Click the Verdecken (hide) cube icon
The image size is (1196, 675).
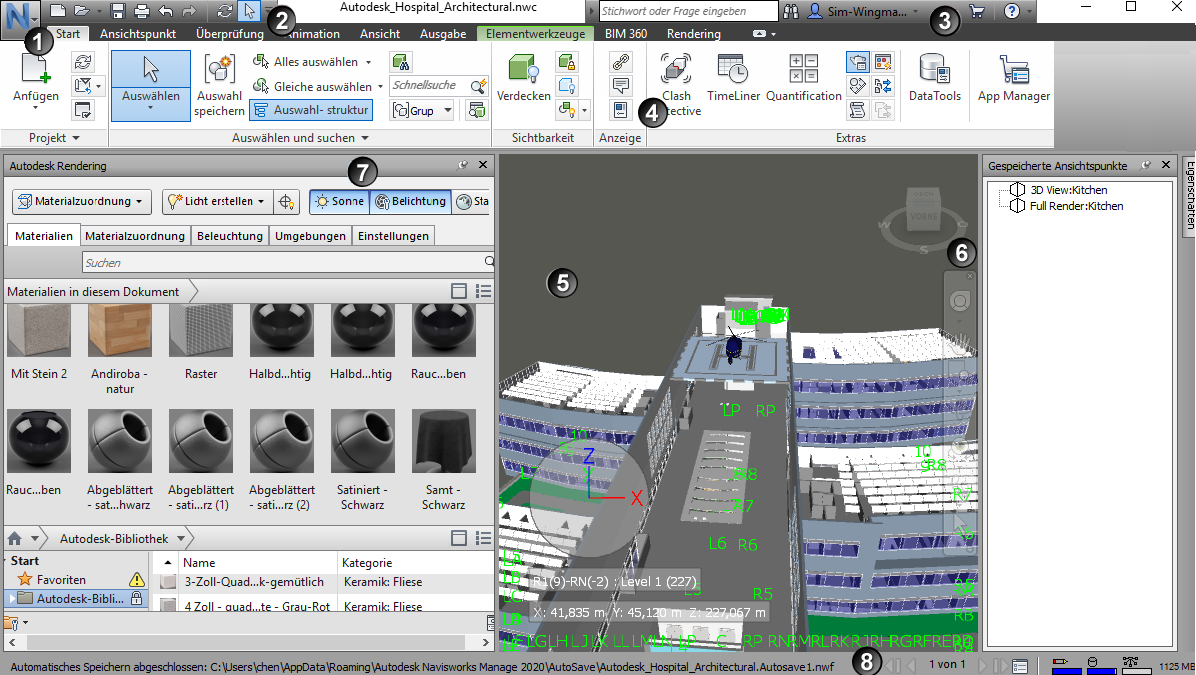click(523, 69)
